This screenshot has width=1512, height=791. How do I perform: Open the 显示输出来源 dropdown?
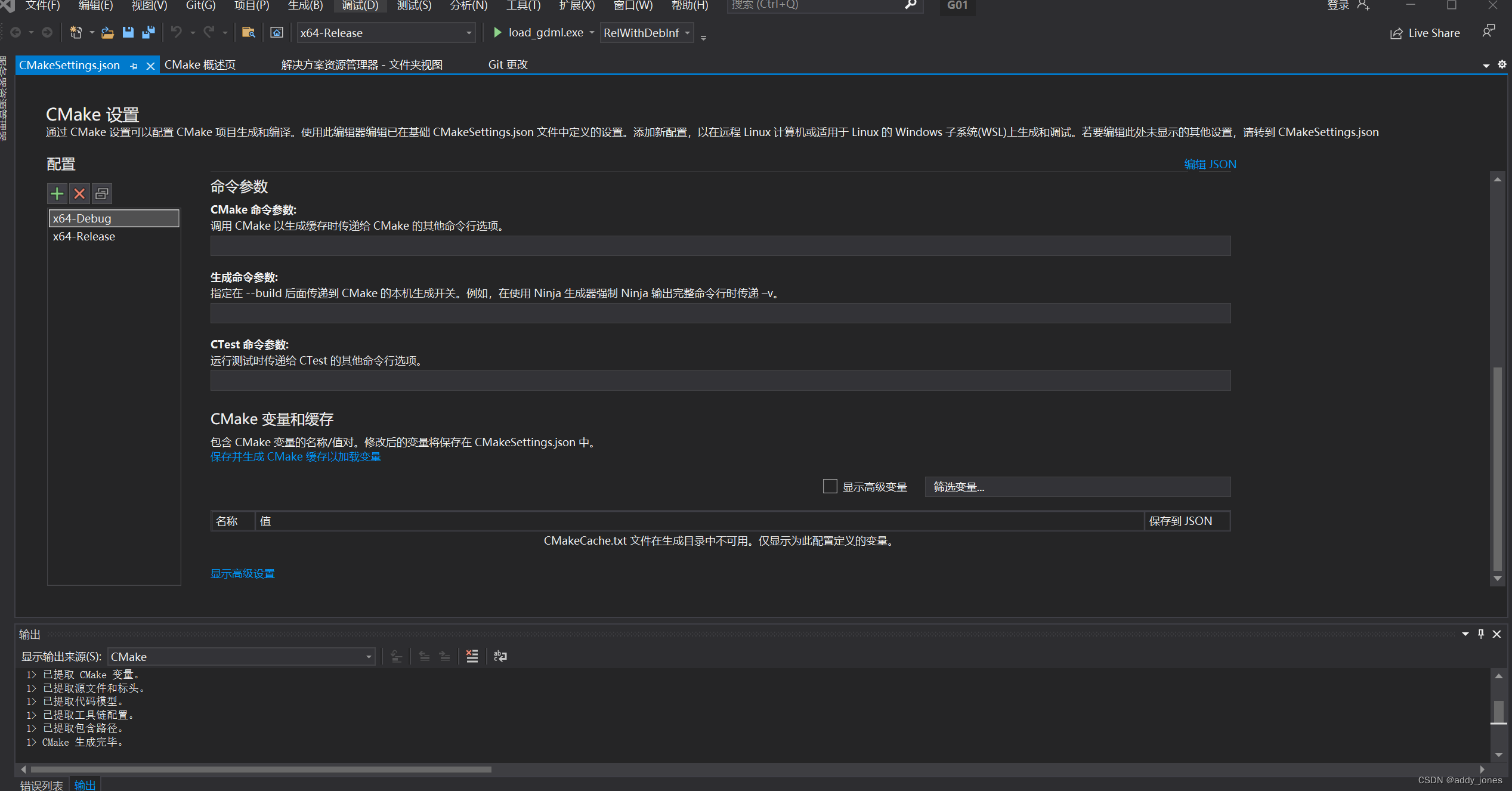pyautogui.click(x=367, y=656)
